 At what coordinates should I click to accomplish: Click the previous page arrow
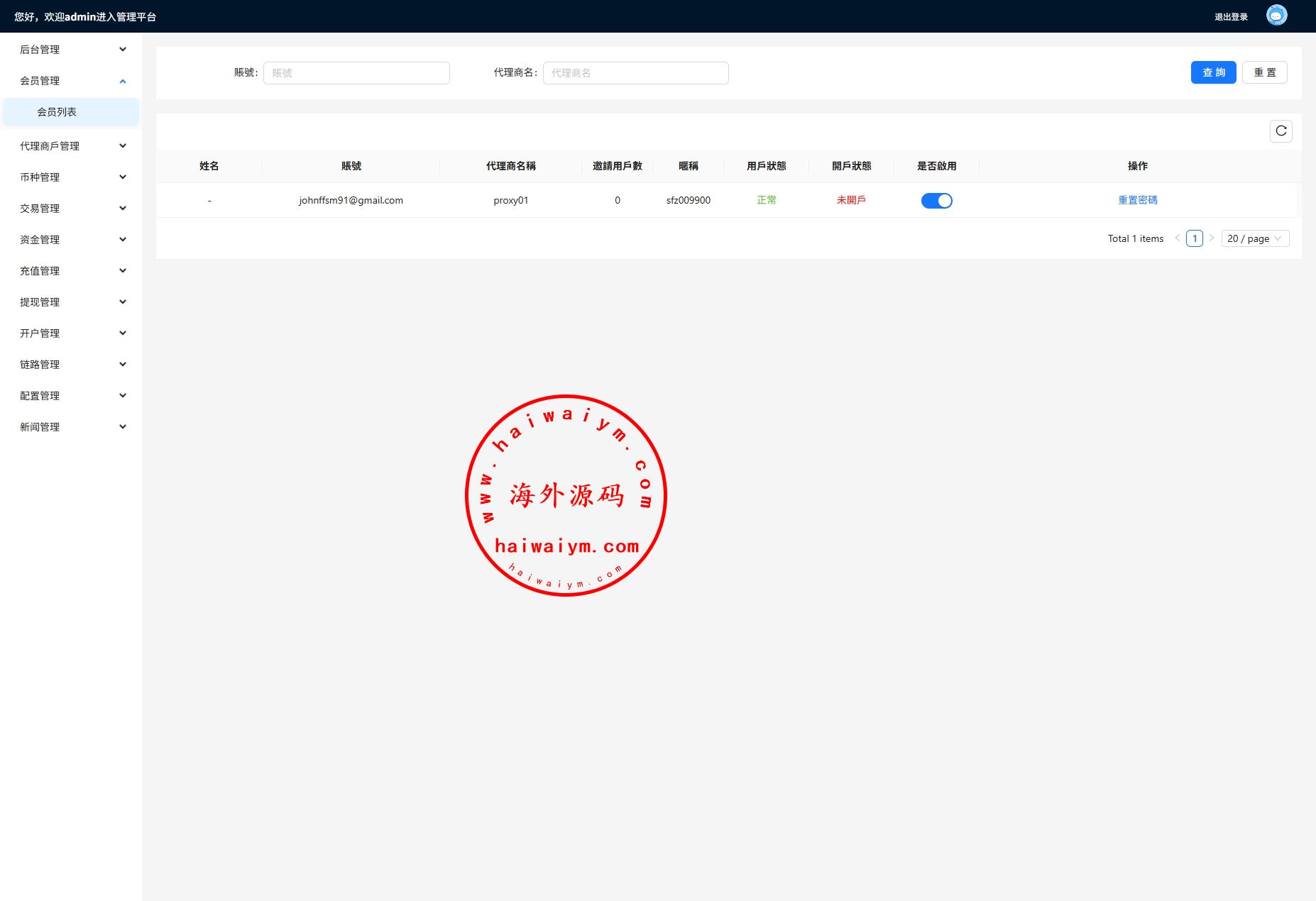(1177, 238)
